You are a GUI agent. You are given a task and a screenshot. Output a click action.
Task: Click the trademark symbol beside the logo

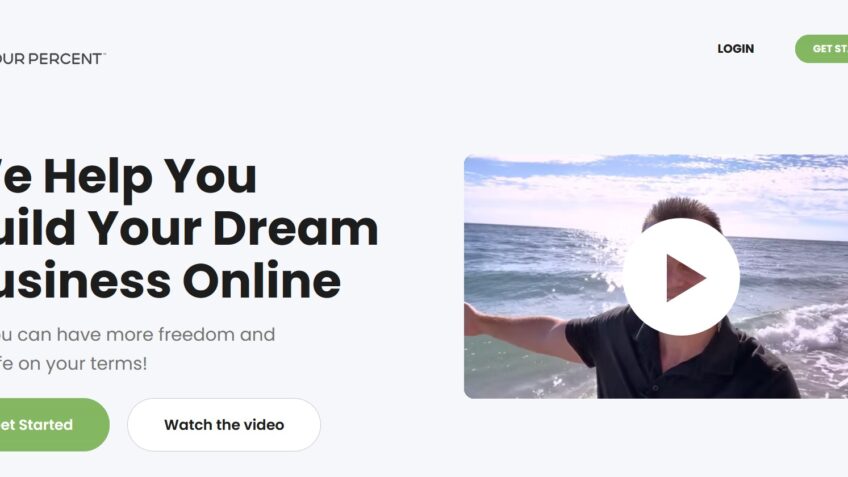coord(104,54)
